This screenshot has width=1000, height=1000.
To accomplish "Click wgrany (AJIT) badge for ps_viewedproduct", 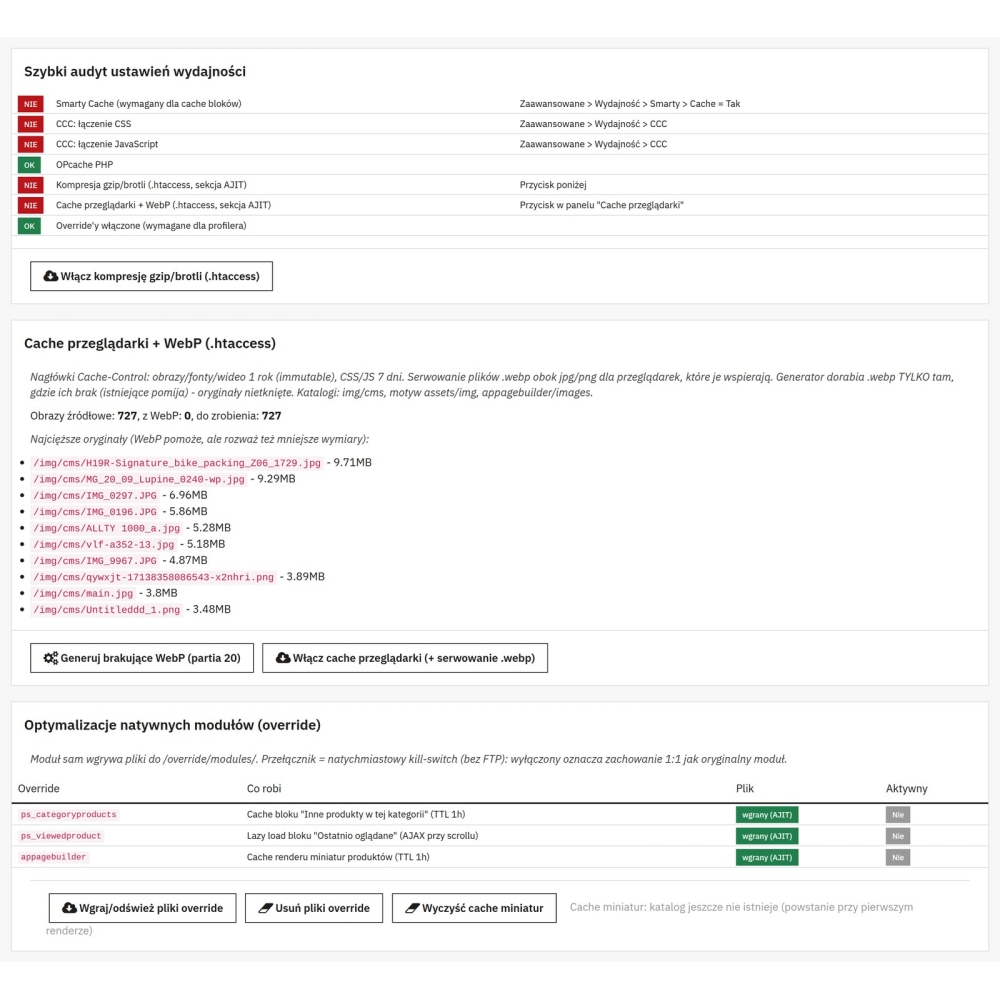I will click(x=767, y=836).
